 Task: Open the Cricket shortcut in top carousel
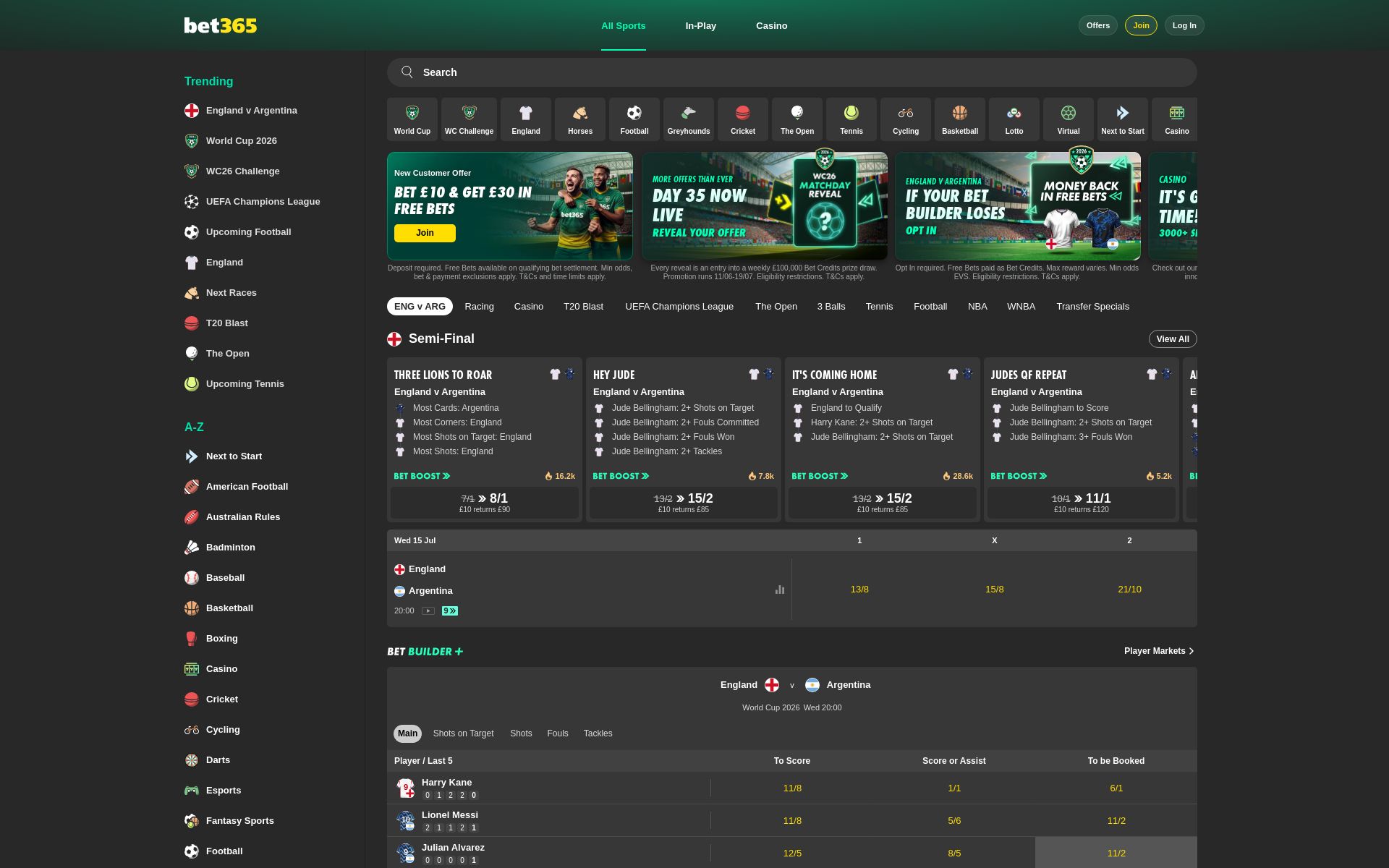pos(743,119)
